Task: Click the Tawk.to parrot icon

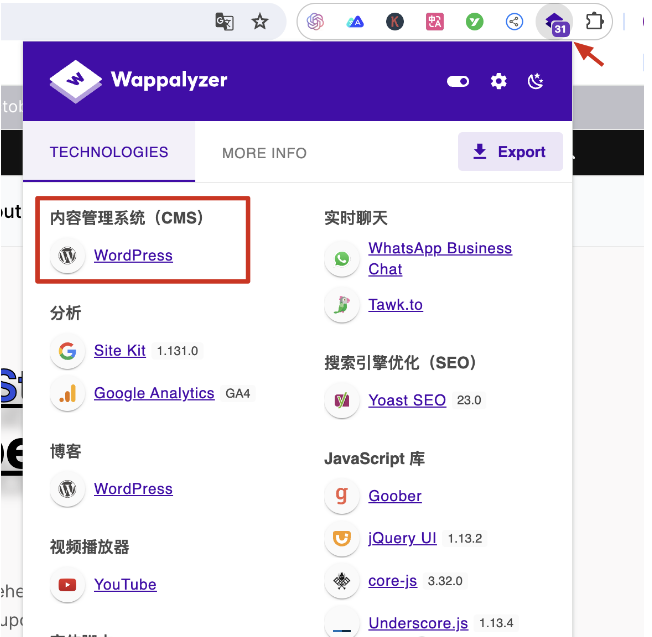Action: coord(342,305)
